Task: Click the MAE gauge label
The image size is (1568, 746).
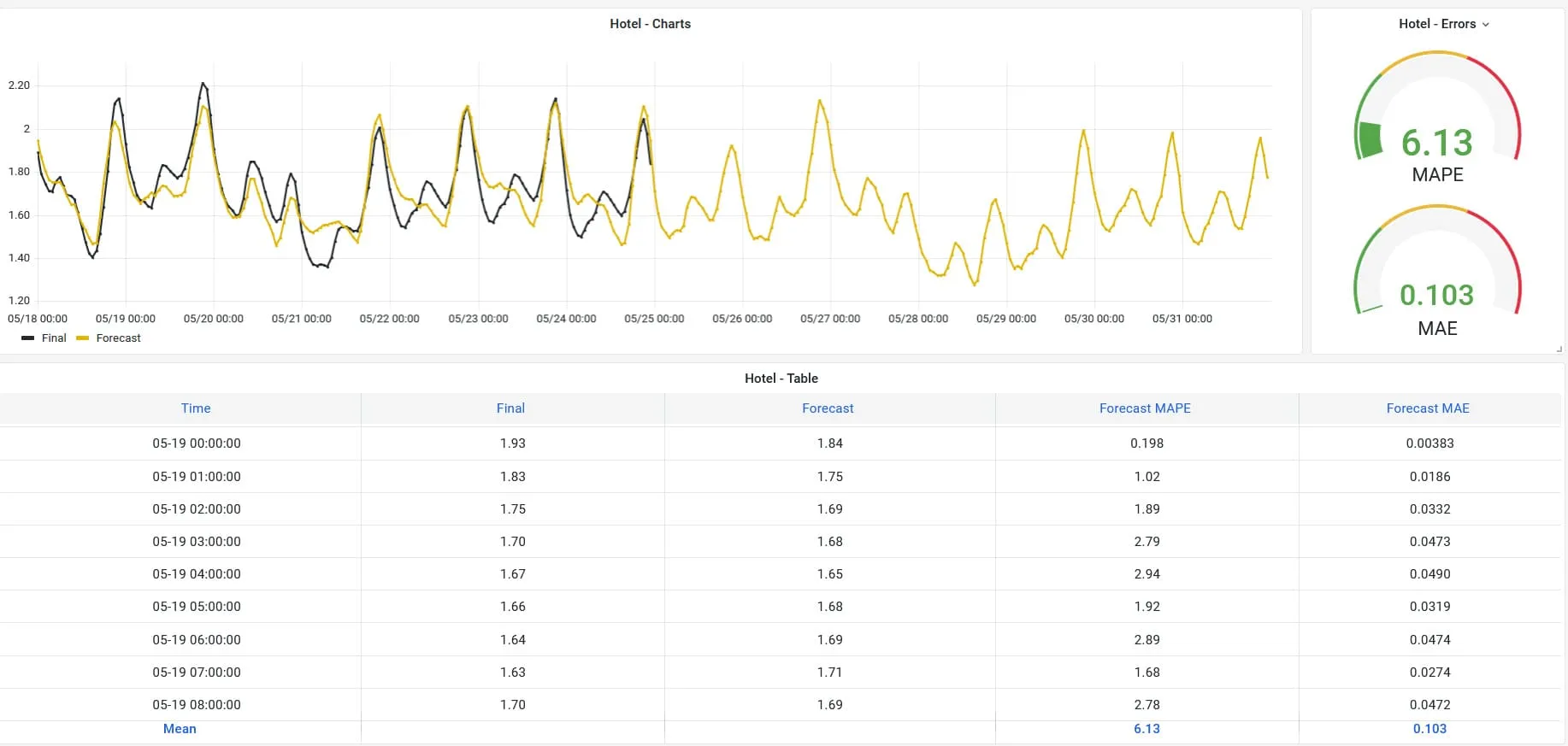Action: coord(1437,329)
